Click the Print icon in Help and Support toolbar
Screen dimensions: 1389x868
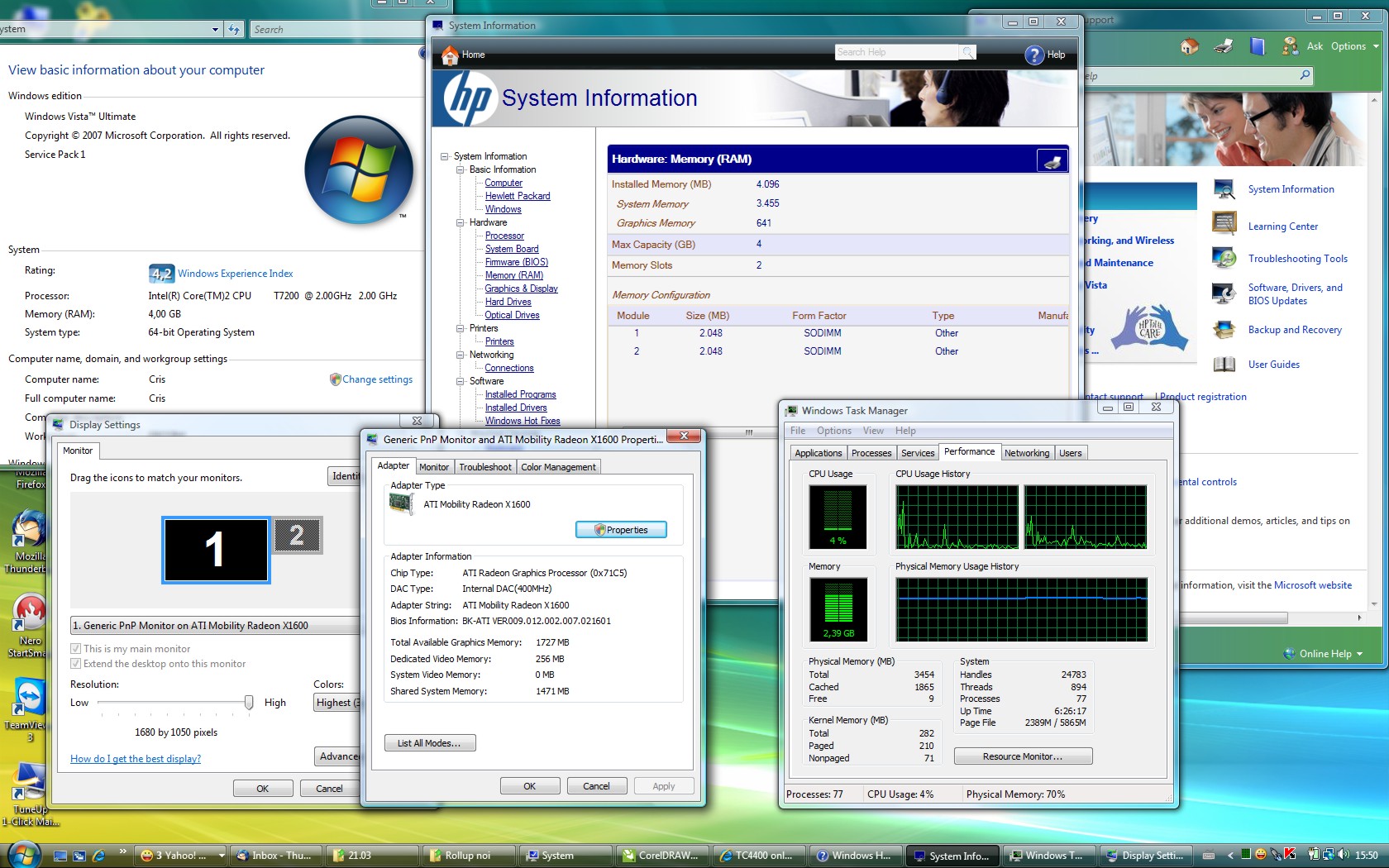point(1224,46)
